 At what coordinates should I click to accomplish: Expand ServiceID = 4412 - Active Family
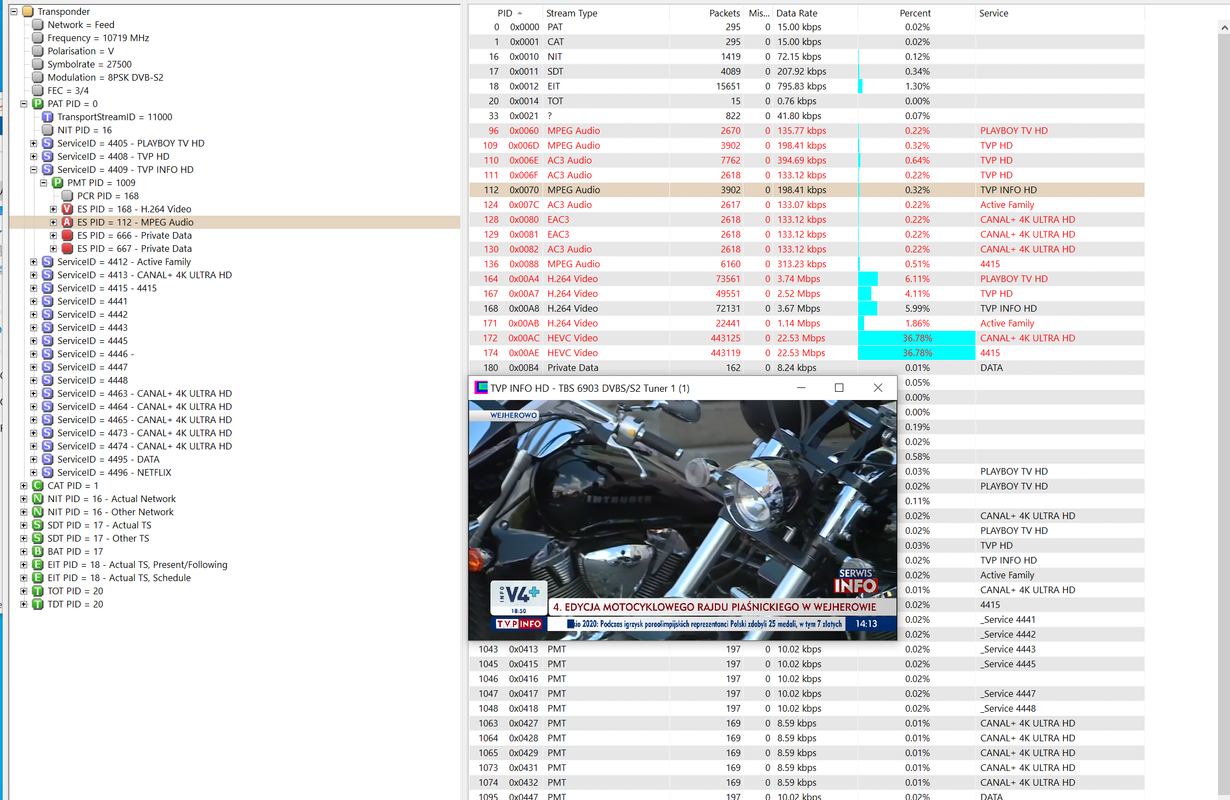[33, 262]
